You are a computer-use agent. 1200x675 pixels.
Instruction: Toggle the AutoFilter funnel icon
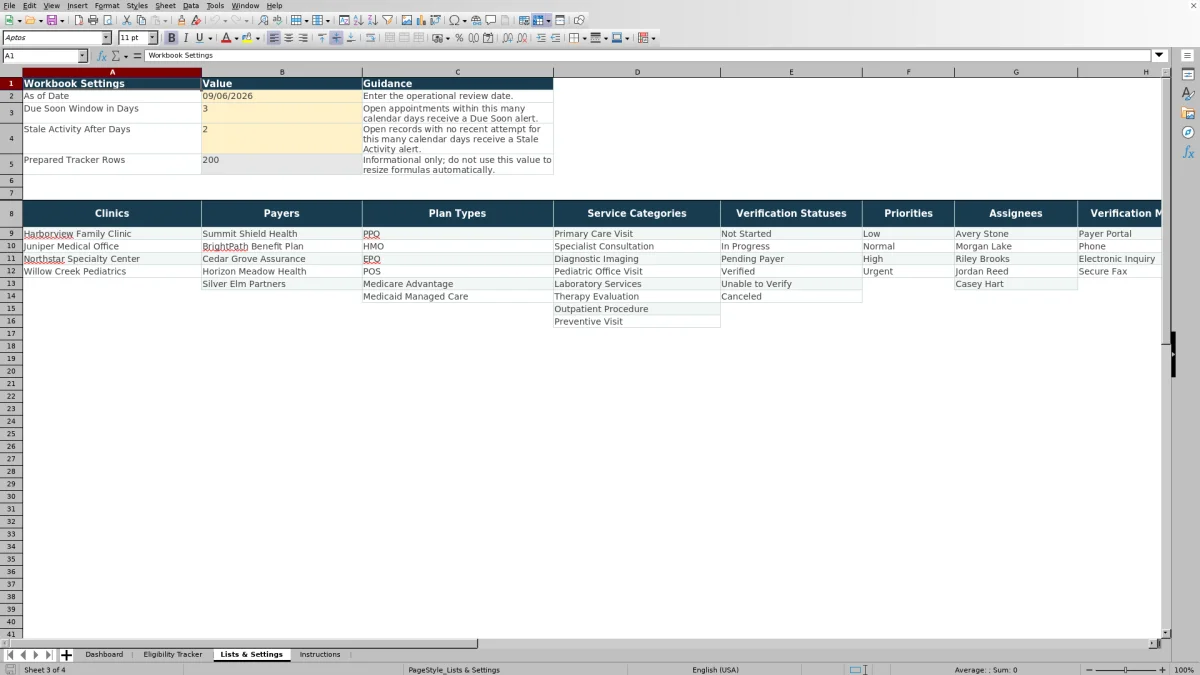387,20
